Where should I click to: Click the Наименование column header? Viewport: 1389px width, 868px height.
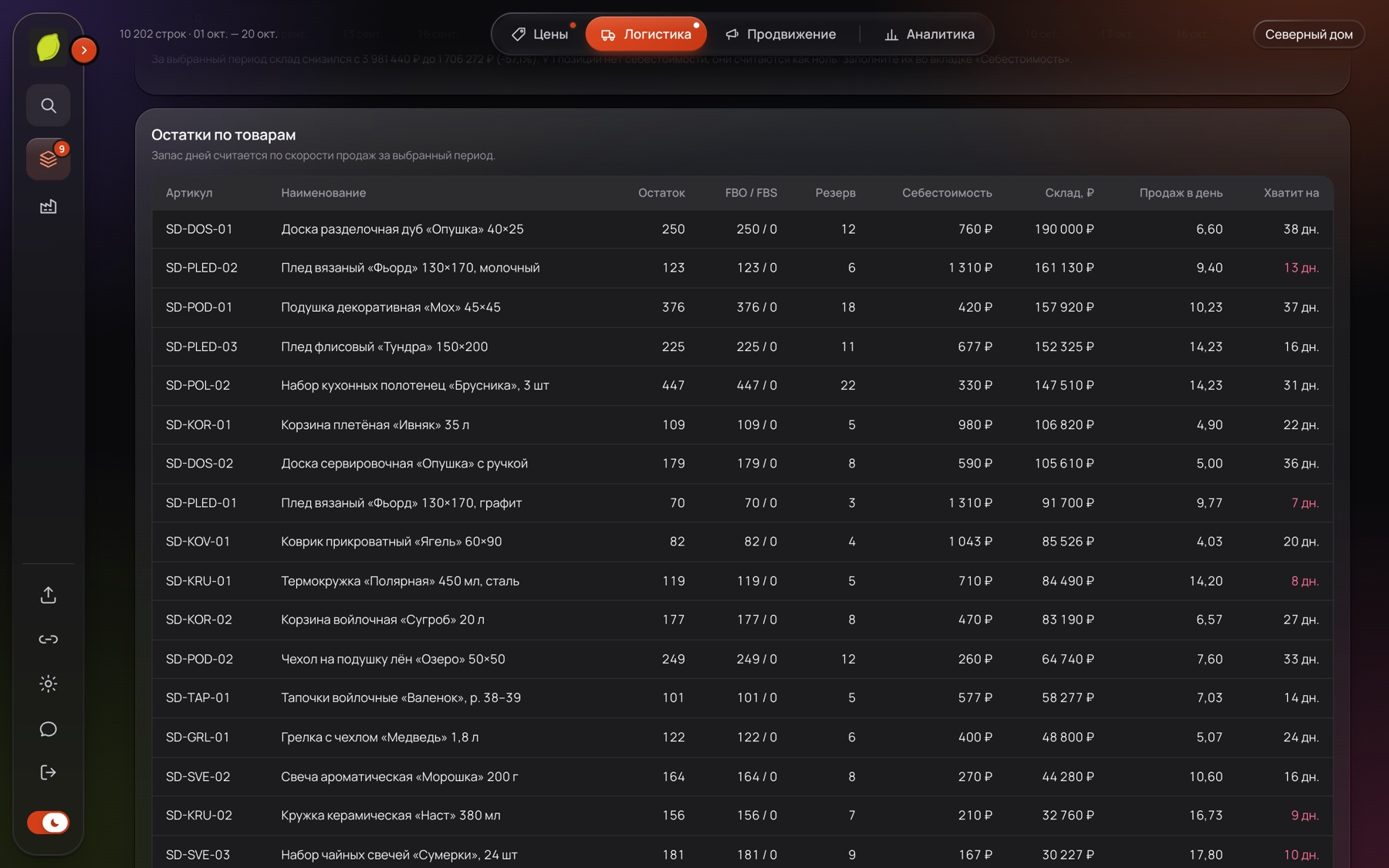[x=323, y=193]
